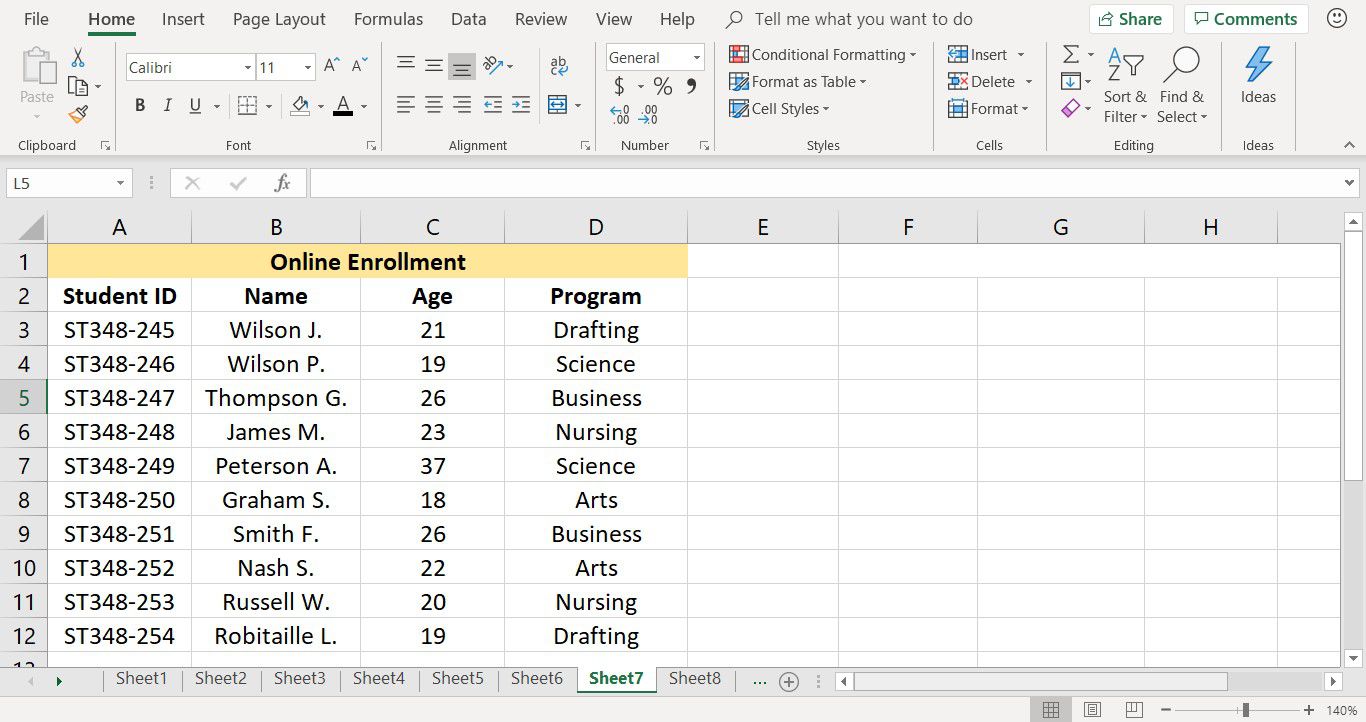
Task: Open the Formulas ribbon tab
Action: tap(388, 19)
